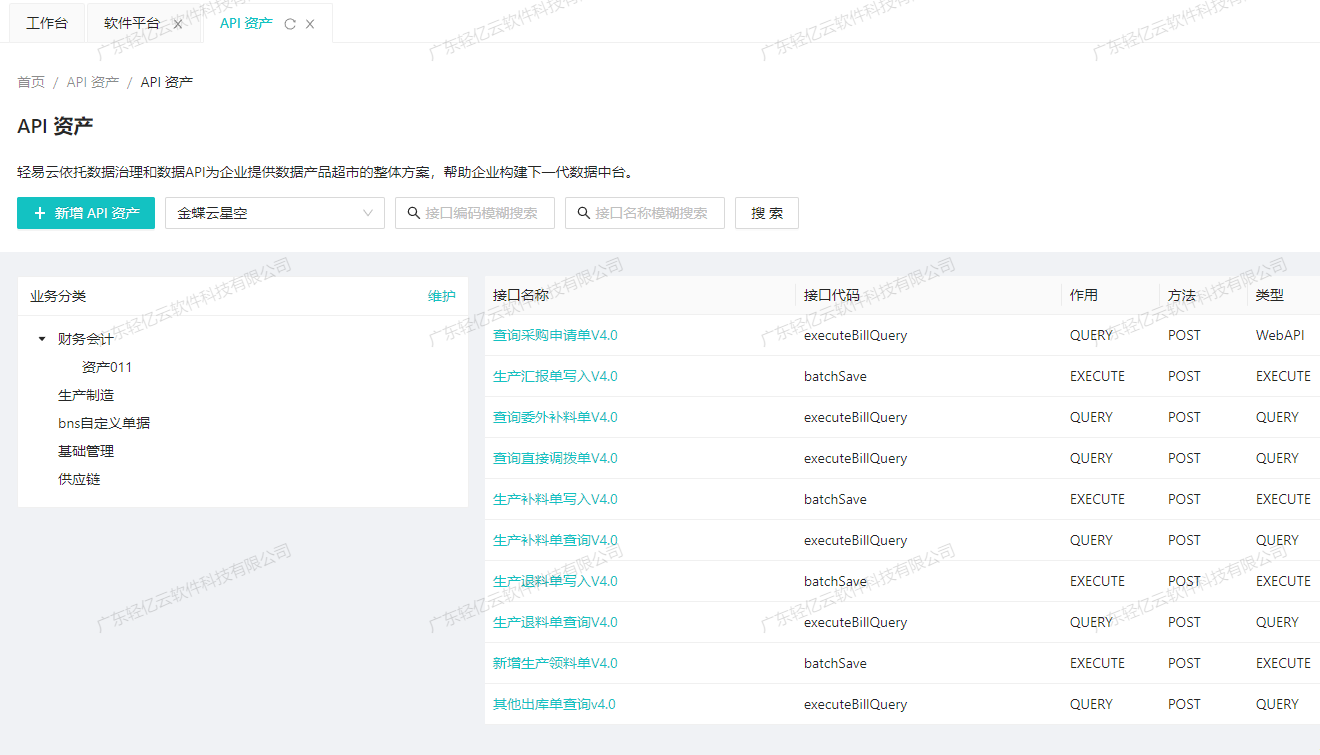The image size is (1320, 755).
Task: Close the 软件平台 tab
Action: tap(178, 24)
